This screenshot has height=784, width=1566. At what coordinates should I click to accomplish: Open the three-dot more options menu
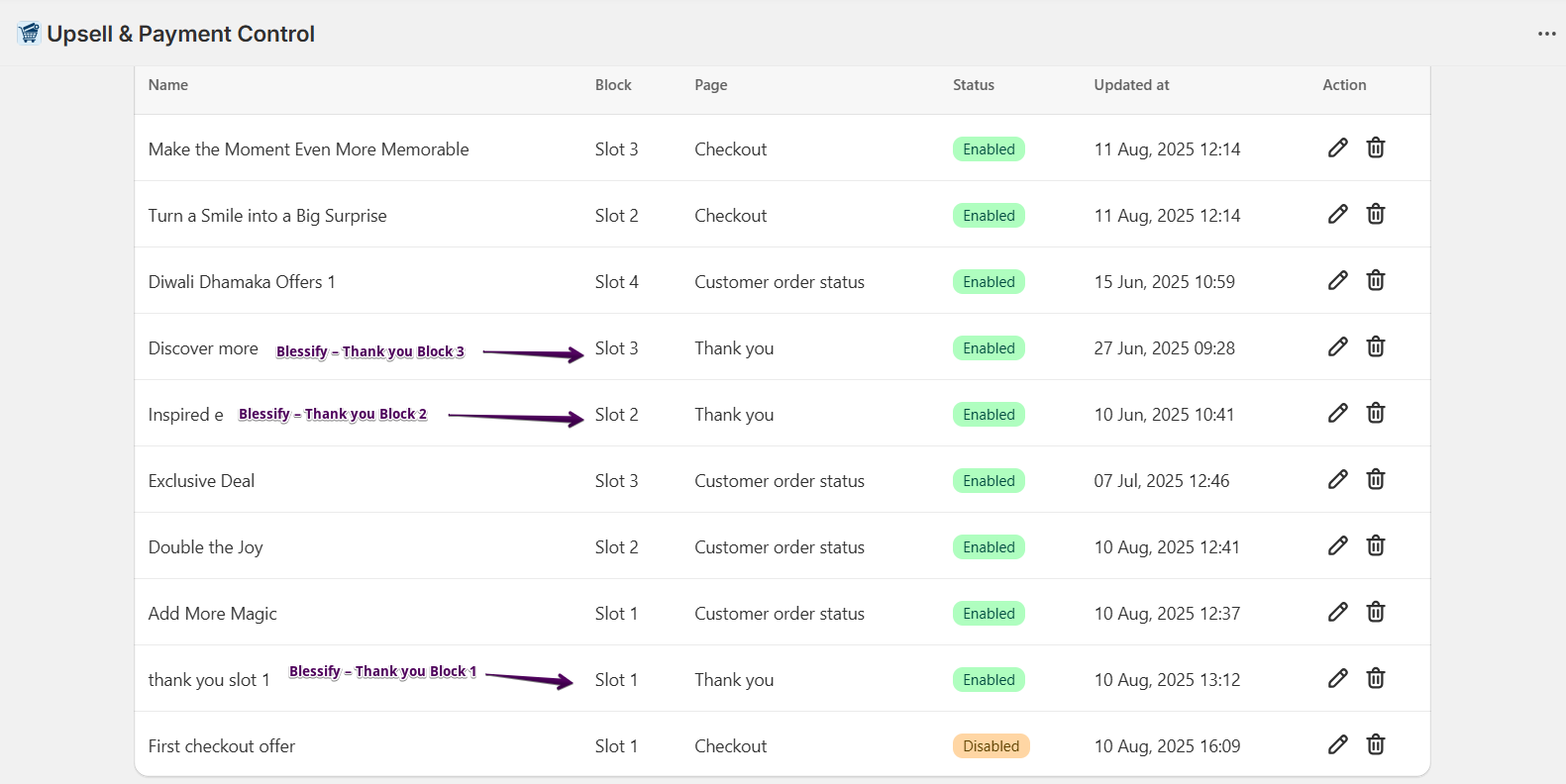point(1546,34)
